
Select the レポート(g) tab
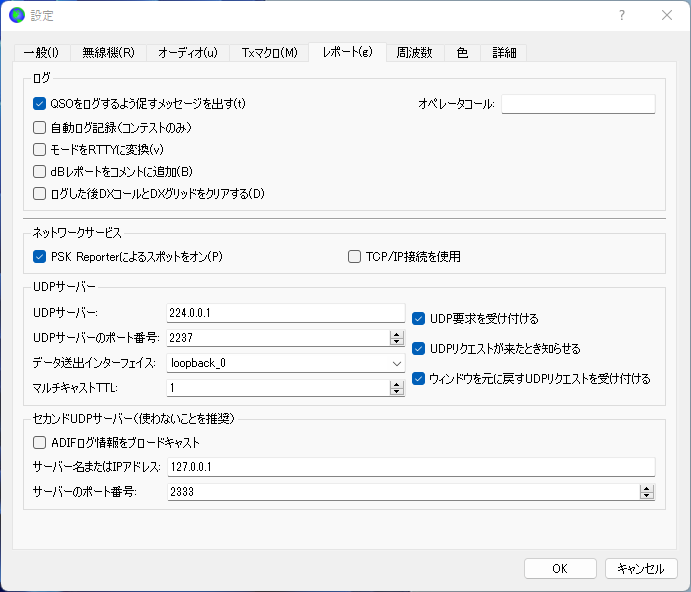point(347,52)
